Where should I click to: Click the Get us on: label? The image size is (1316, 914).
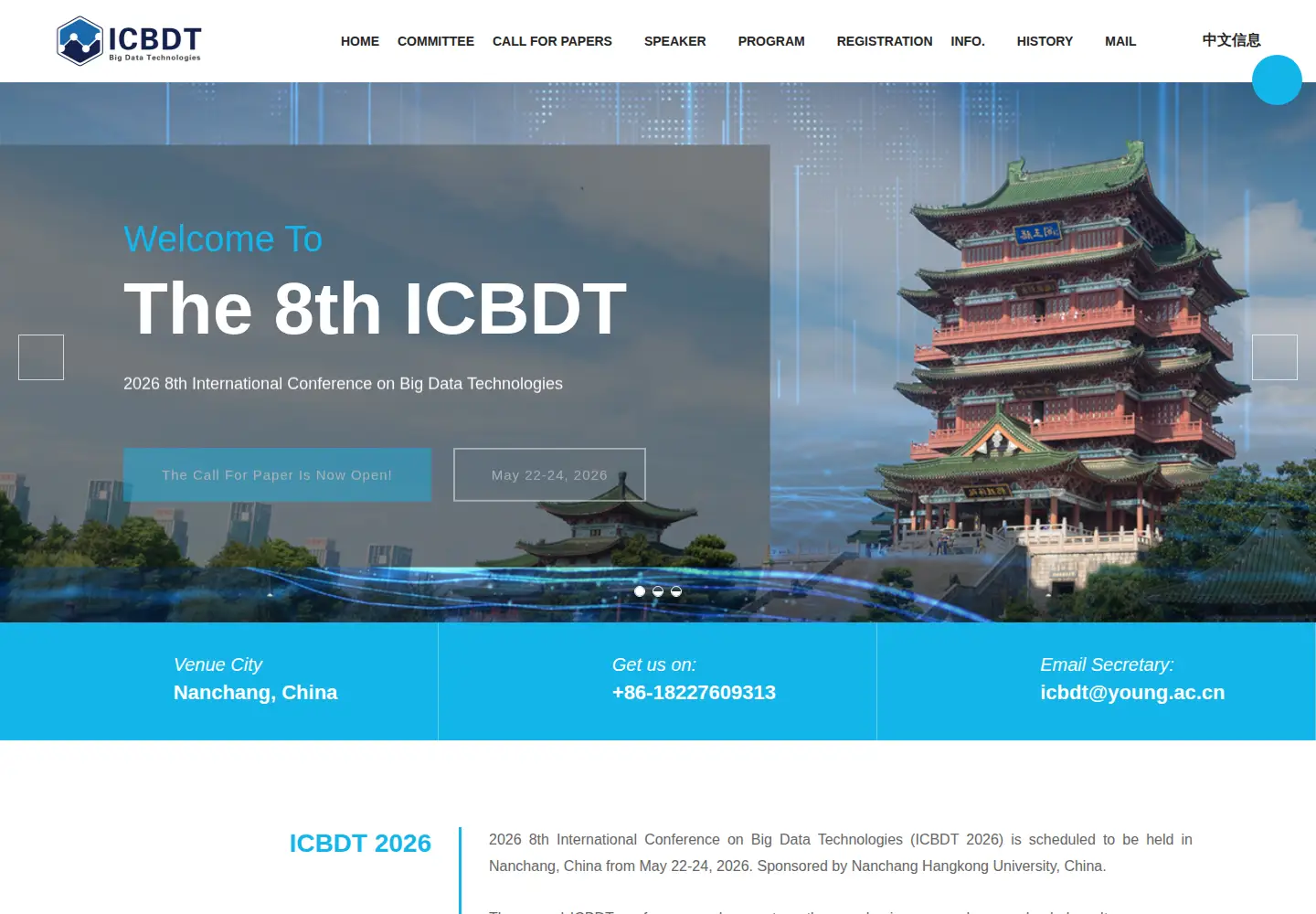(654, 664)
